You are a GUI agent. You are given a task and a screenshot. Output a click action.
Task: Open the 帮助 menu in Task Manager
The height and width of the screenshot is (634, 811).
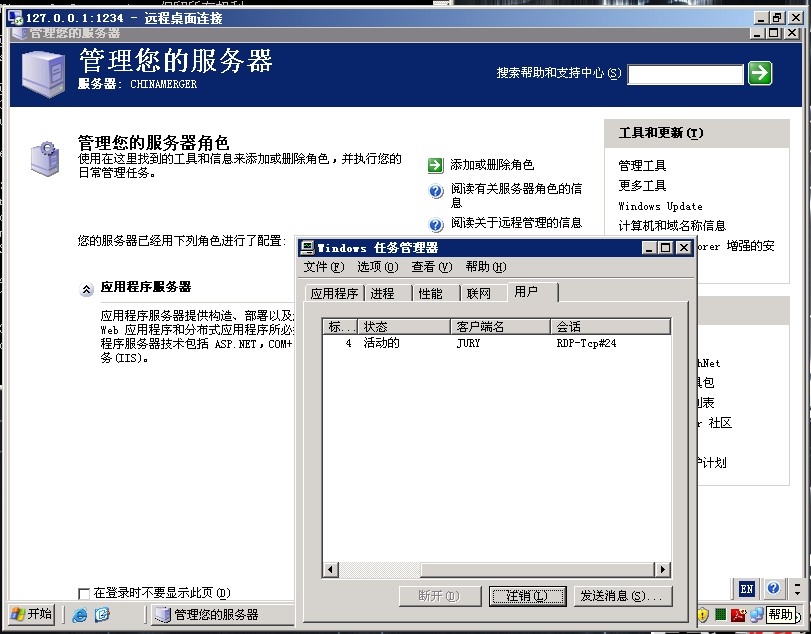486,267
